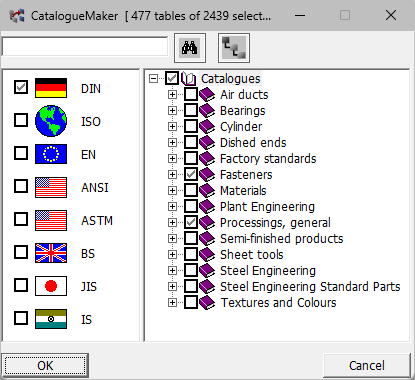Confirm selection with the OK button
The image size is (415, 380).
[45, 366]
